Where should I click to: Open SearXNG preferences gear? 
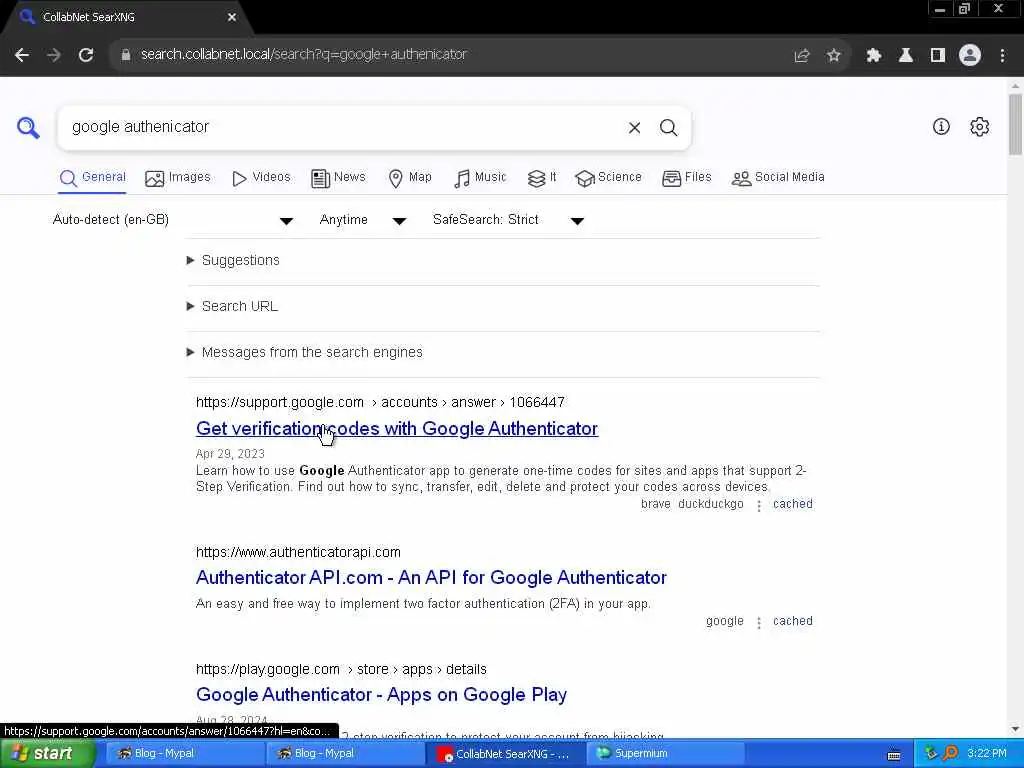coord(979,127)
